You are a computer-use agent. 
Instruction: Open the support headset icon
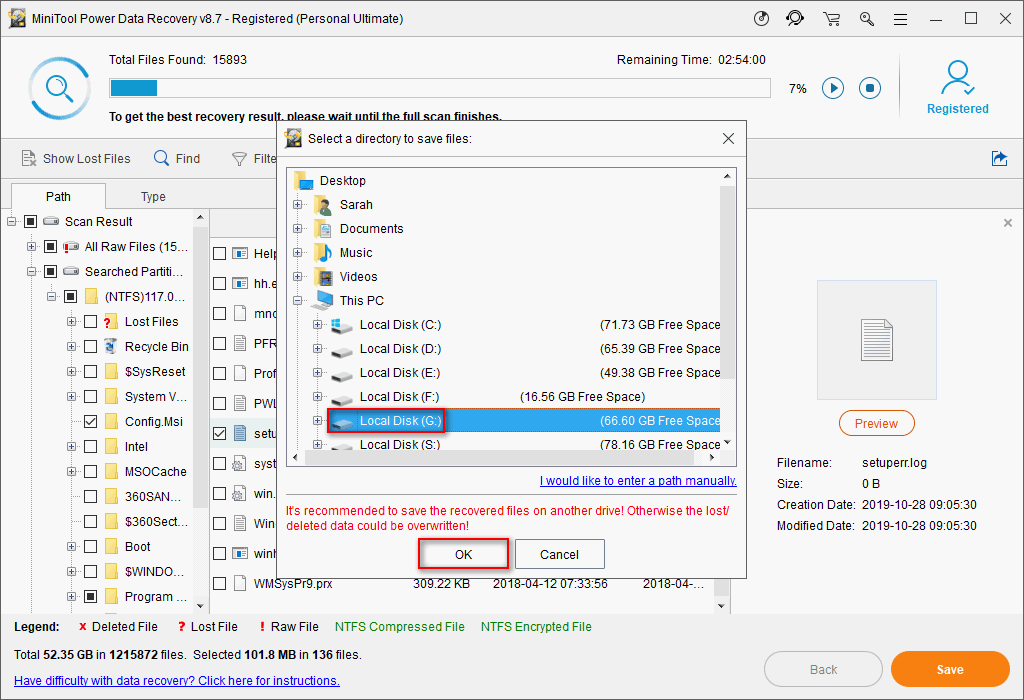(795, 18)
